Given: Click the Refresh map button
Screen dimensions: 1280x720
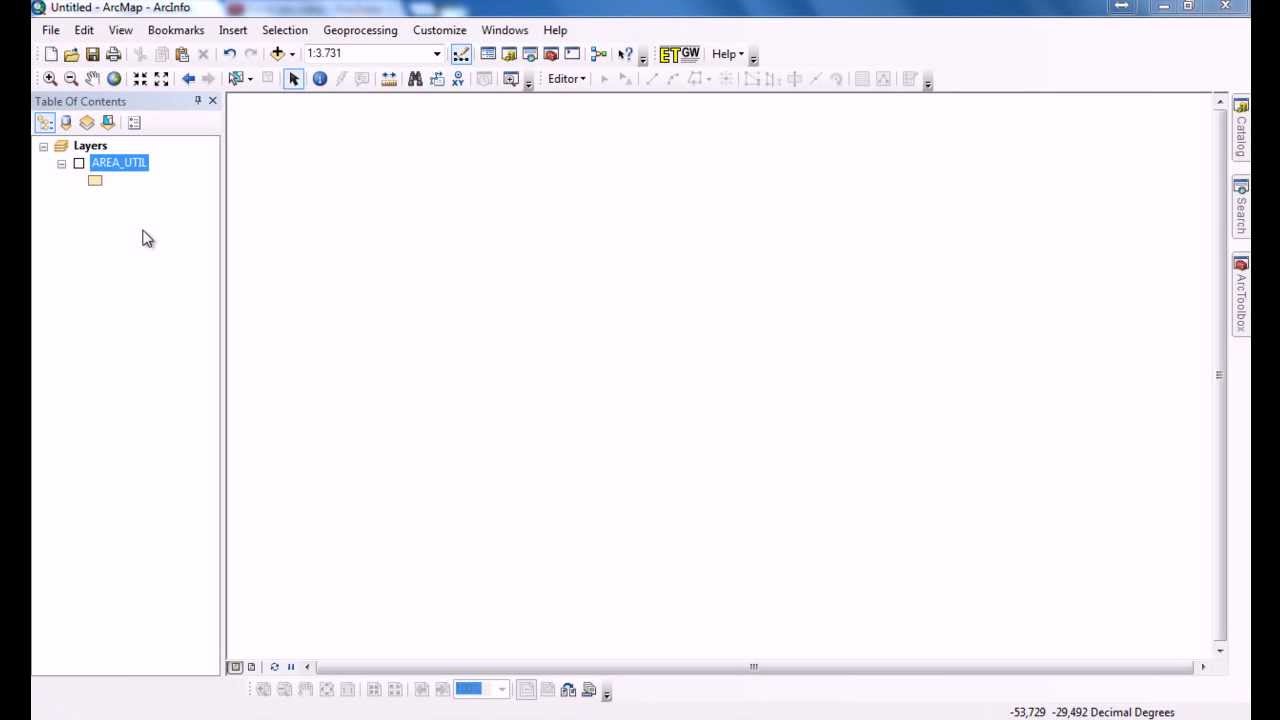Looking at the screenshot, I should click(x=274, y=667).
